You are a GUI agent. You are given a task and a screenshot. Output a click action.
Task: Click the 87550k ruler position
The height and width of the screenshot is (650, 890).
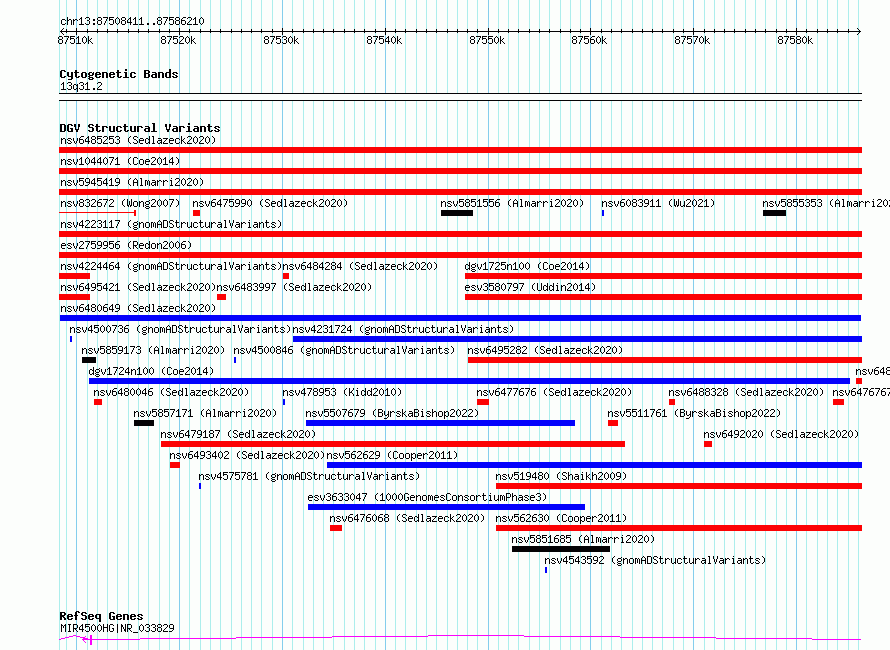click(487, 40)
